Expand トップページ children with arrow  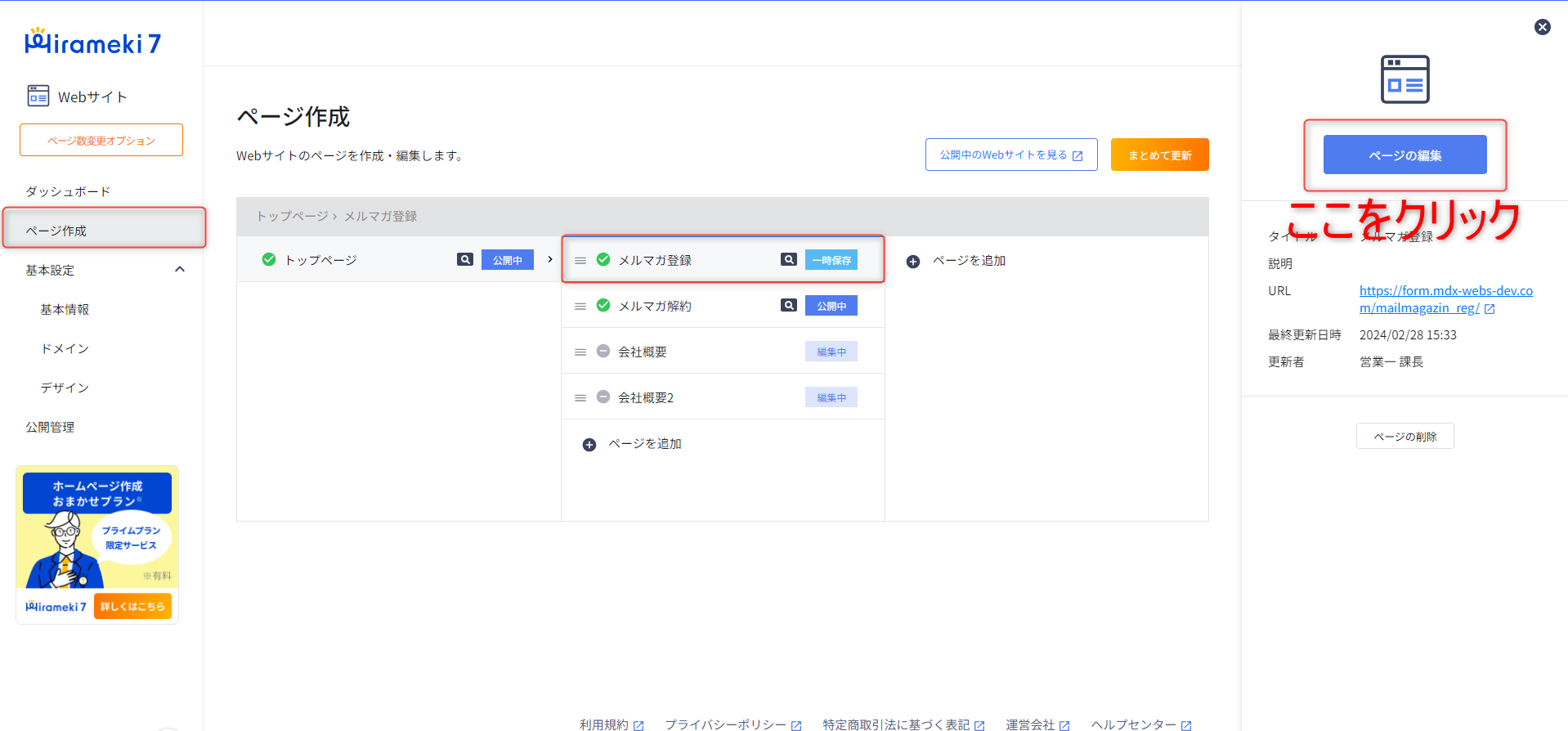pos(550,259)
